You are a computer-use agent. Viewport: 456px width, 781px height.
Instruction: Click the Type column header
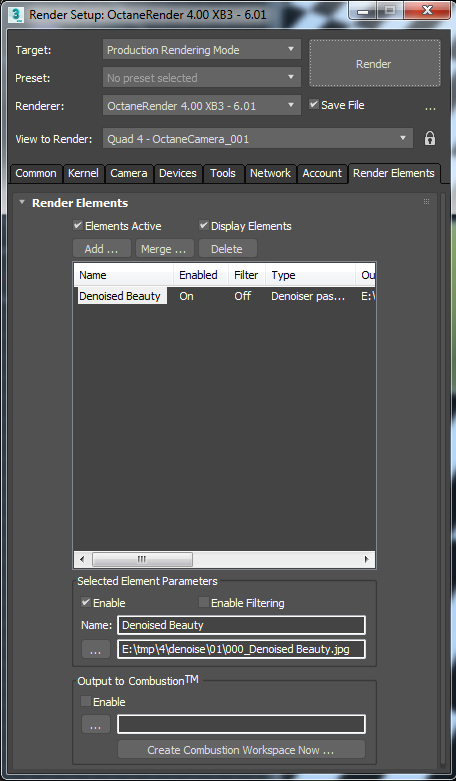tap(311, 275)
